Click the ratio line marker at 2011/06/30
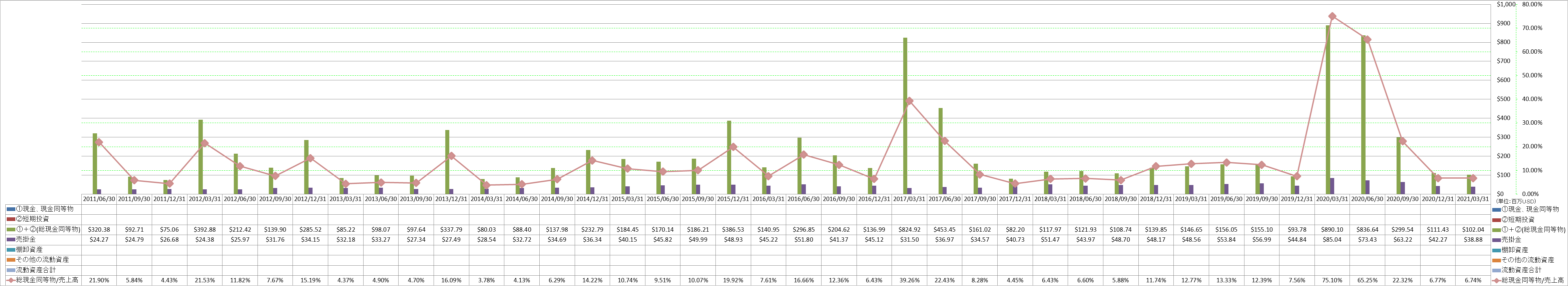This screenshot has width=1568, height=286. 99,142
